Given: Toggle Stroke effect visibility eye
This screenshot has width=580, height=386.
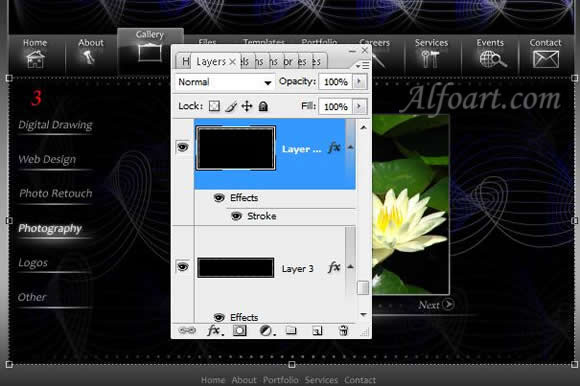Looking at the screenshot, I should (x=236, y=216).
